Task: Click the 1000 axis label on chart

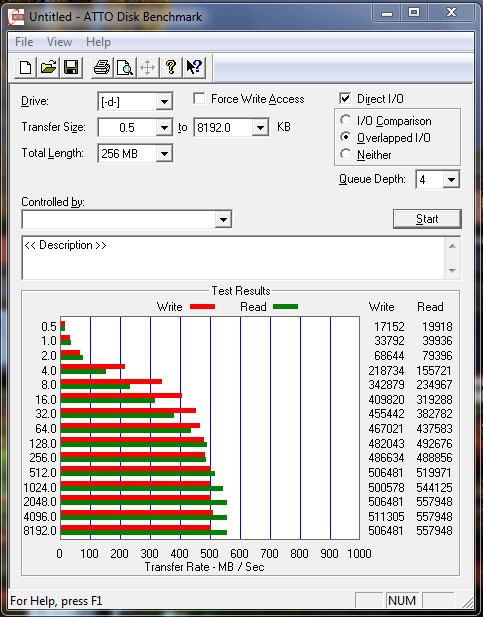Action: [359, 554]
